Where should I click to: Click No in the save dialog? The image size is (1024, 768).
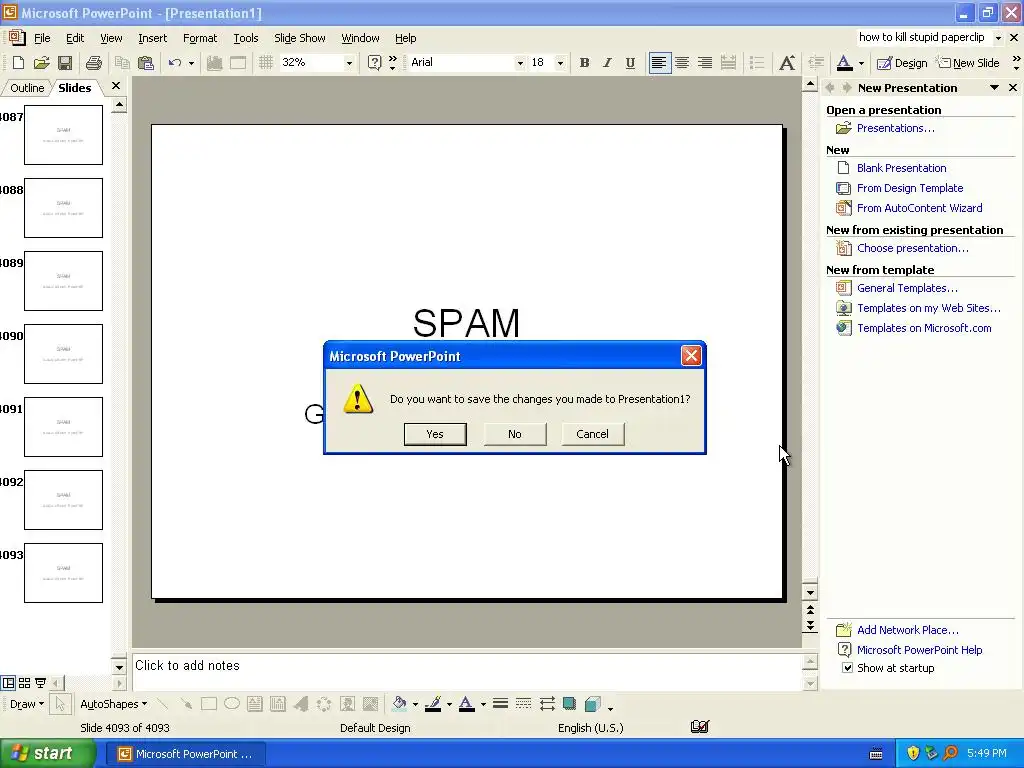pos(515,434)
